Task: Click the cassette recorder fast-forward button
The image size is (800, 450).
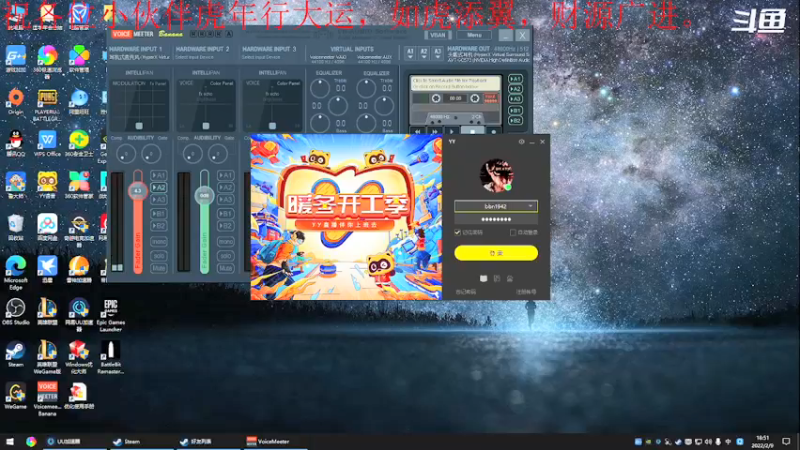Action: click(435, 132)
